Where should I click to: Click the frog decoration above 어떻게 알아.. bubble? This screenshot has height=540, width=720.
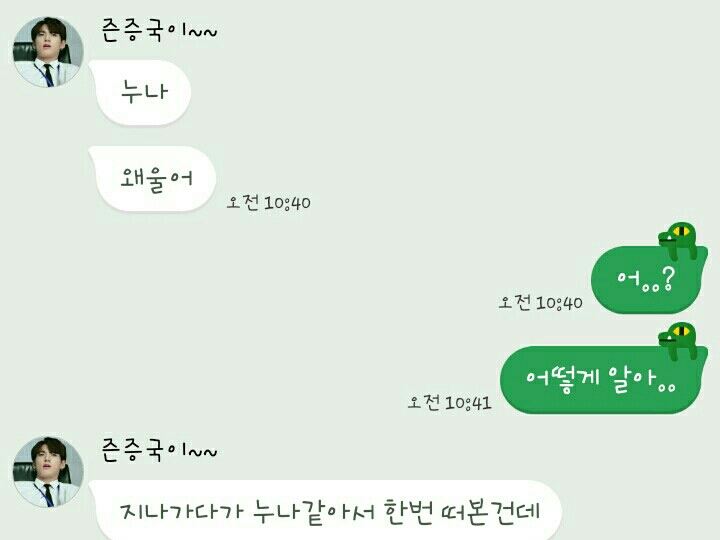(x=679, y=341)
